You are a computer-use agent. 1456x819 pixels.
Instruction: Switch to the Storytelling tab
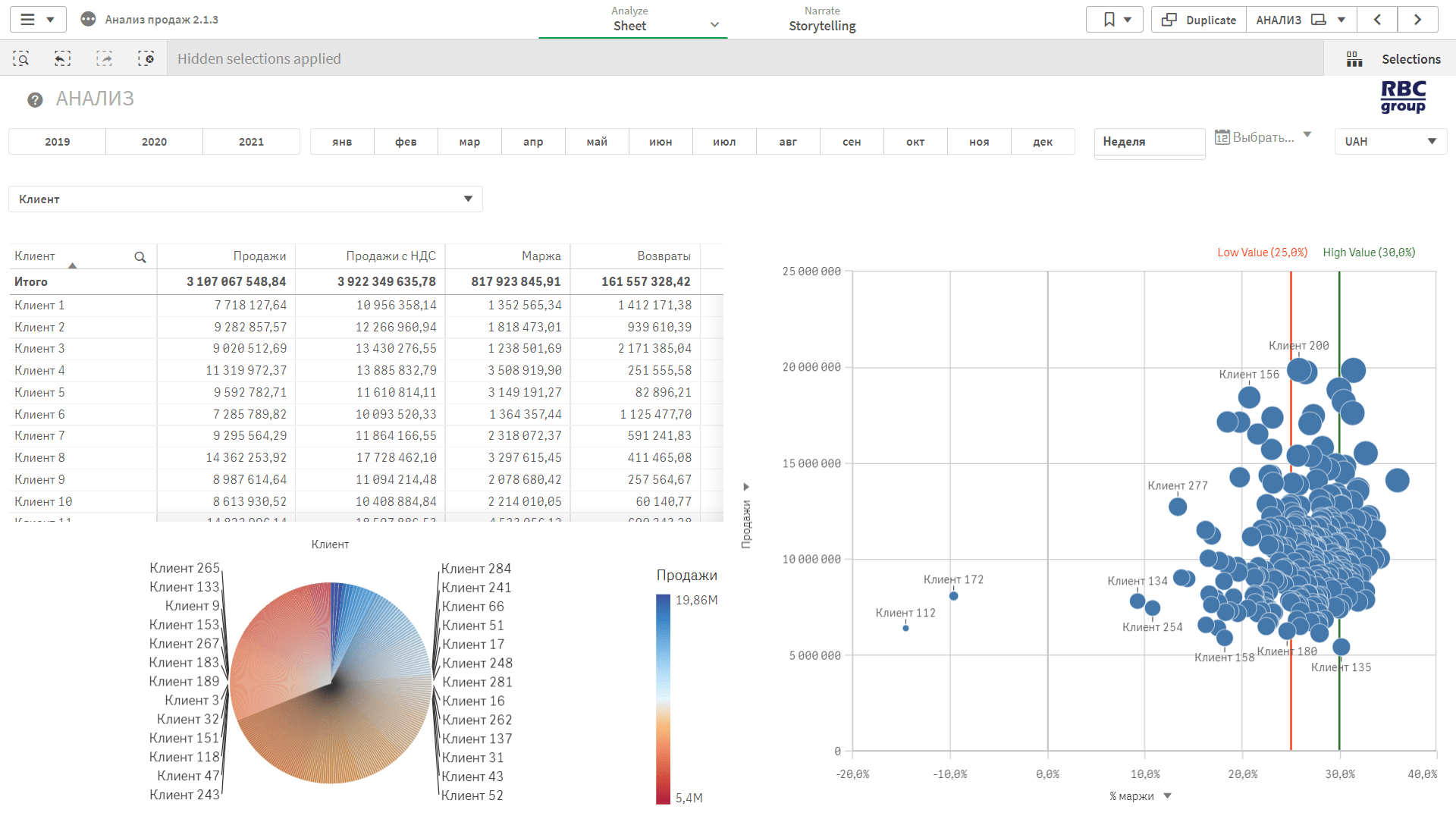pos(822,20)
